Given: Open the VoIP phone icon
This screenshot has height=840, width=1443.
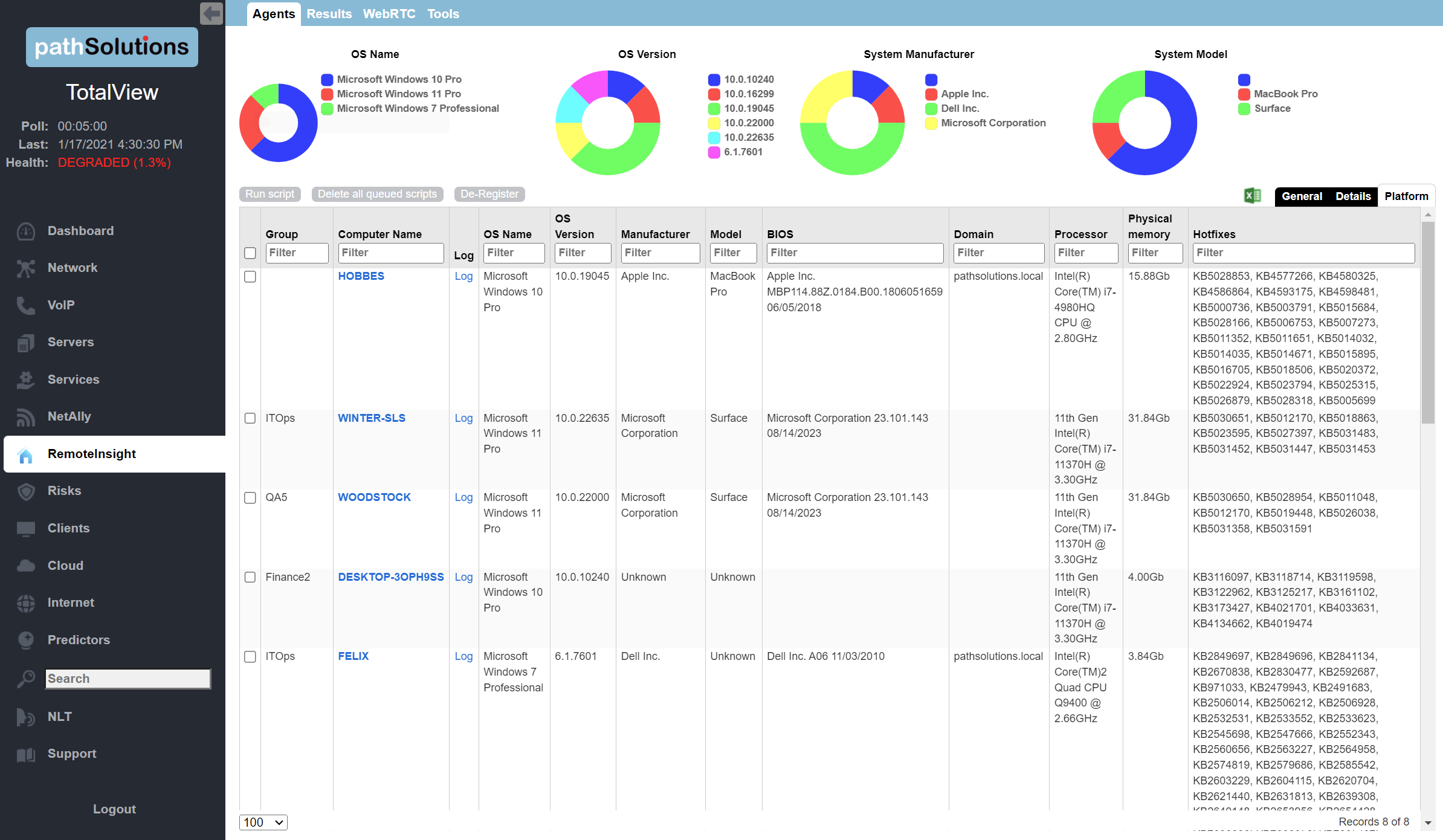Looking at the screenshot, I should coord(26,305).
